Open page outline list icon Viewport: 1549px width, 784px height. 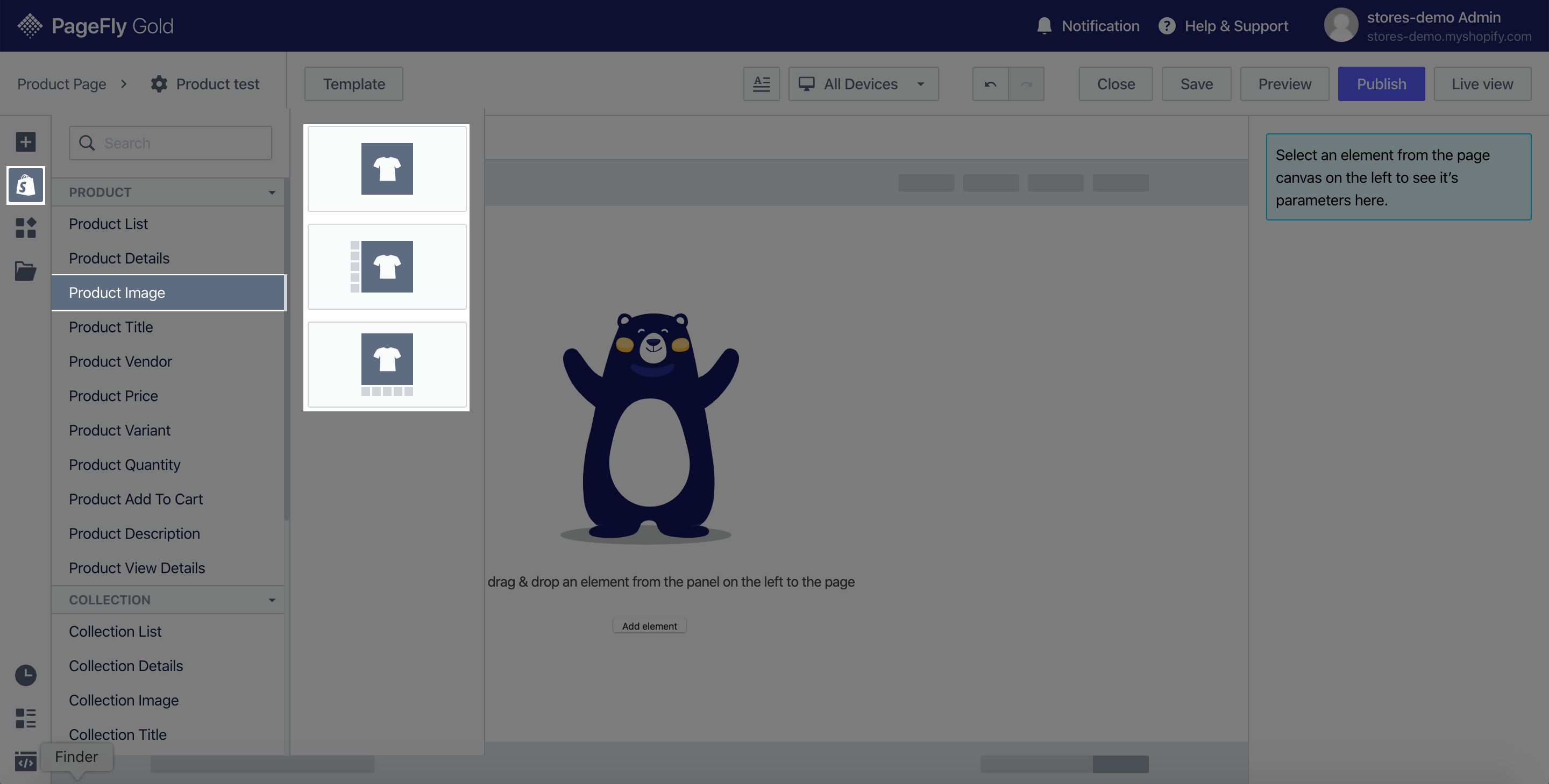click(25, 718)
